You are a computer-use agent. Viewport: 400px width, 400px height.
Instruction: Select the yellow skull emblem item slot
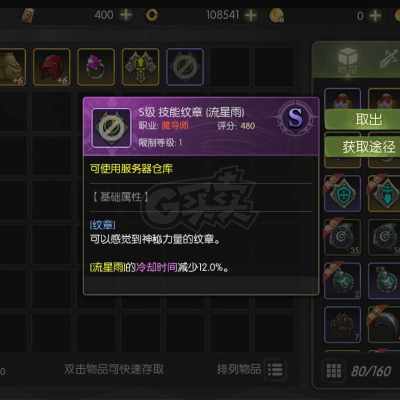tap(140, 67)
